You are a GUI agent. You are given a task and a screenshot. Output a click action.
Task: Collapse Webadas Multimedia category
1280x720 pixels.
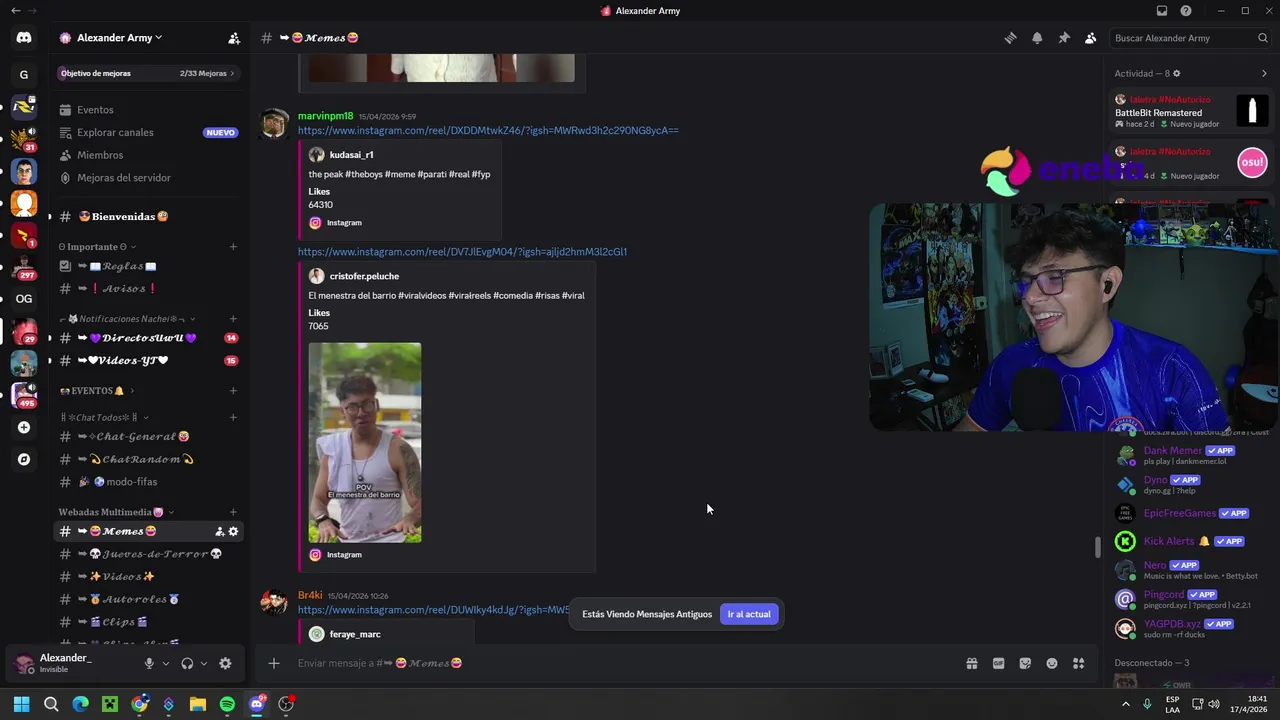point(116,513)
